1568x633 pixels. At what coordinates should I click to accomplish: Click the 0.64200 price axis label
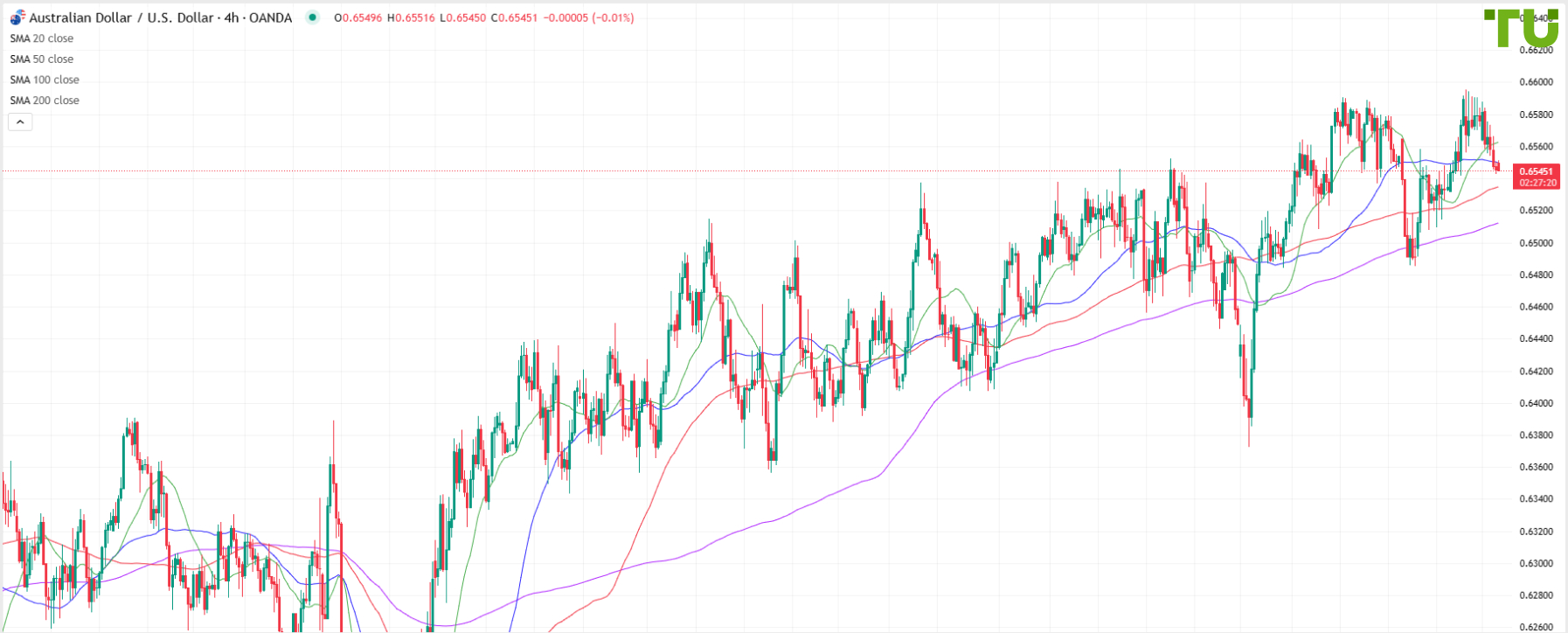[1536, 372]
